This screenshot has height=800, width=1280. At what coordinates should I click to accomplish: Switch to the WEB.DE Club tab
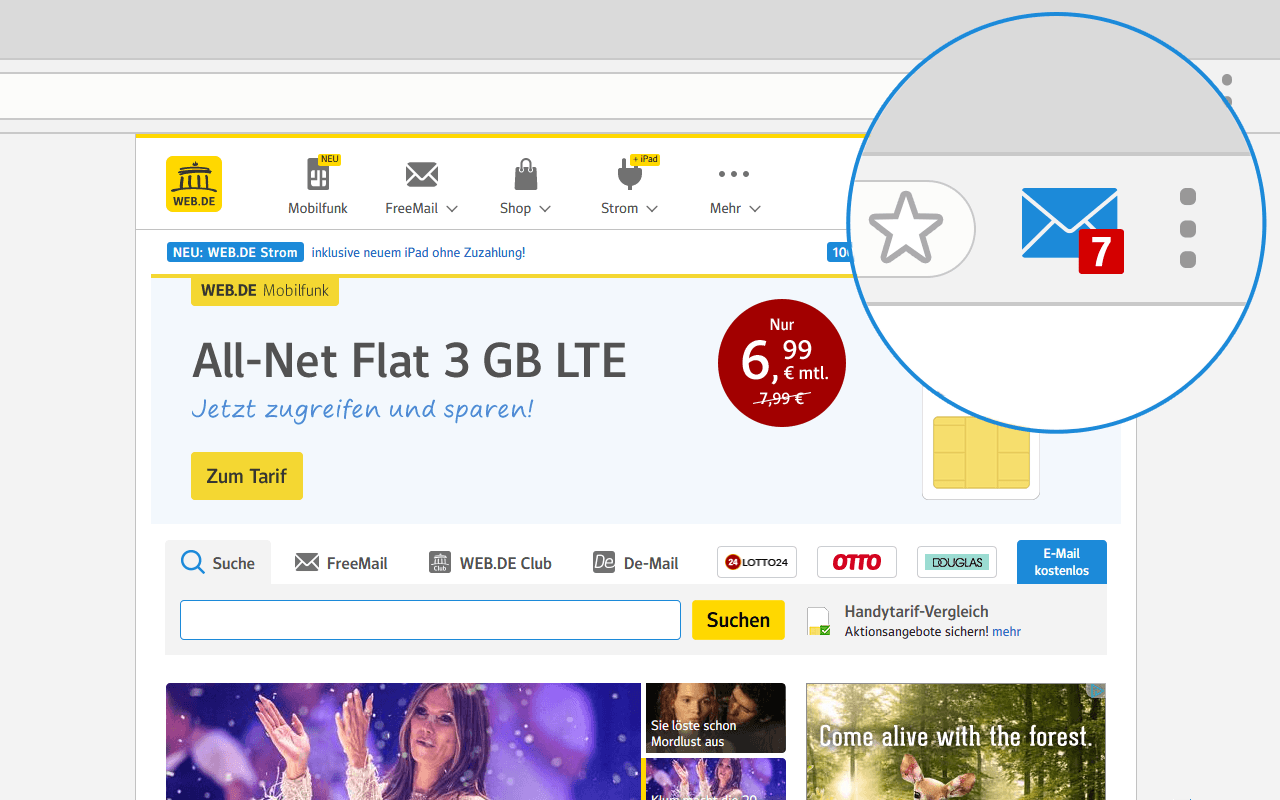click(490, 563)
